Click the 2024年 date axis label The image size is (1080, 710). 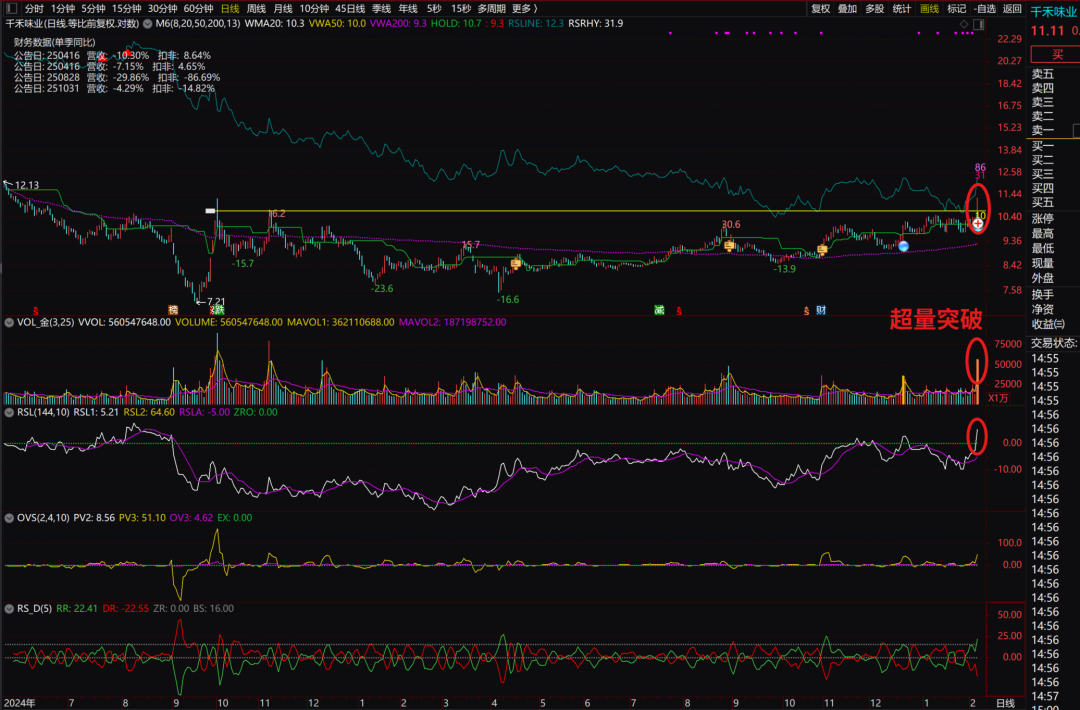(x=19, y=703)
